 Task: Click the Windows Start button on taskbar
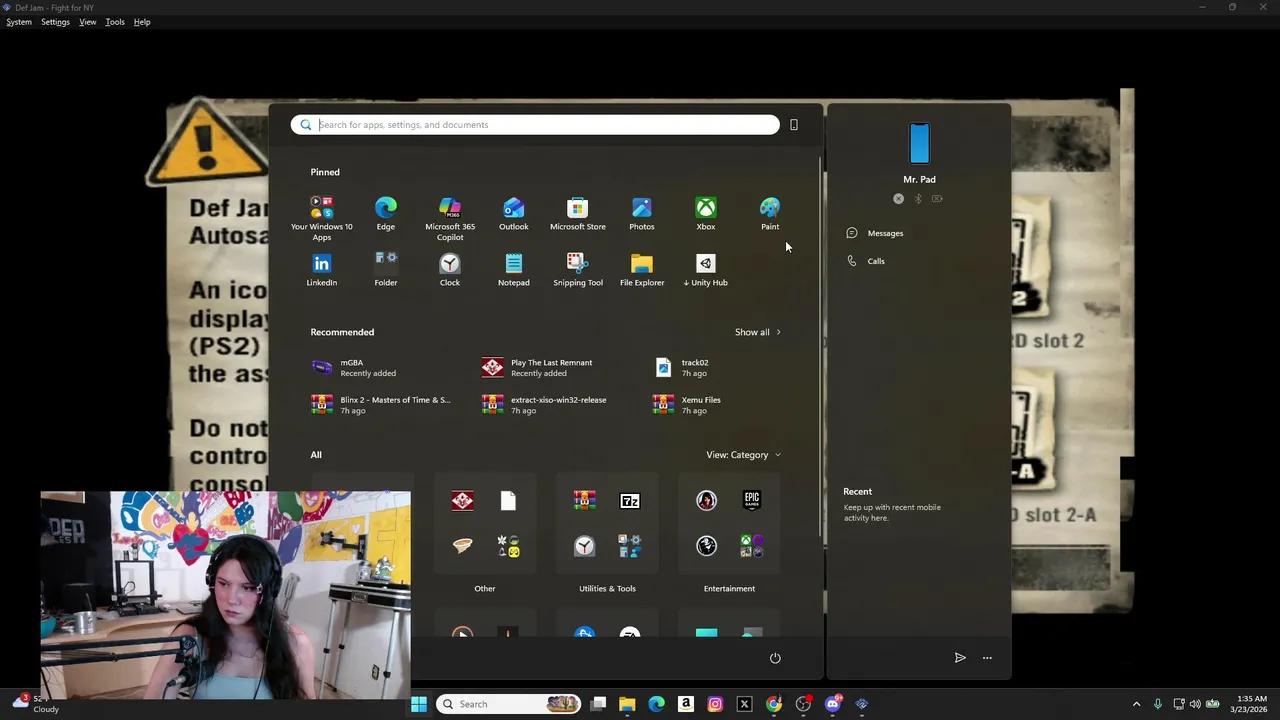click(x=419, y=704)
